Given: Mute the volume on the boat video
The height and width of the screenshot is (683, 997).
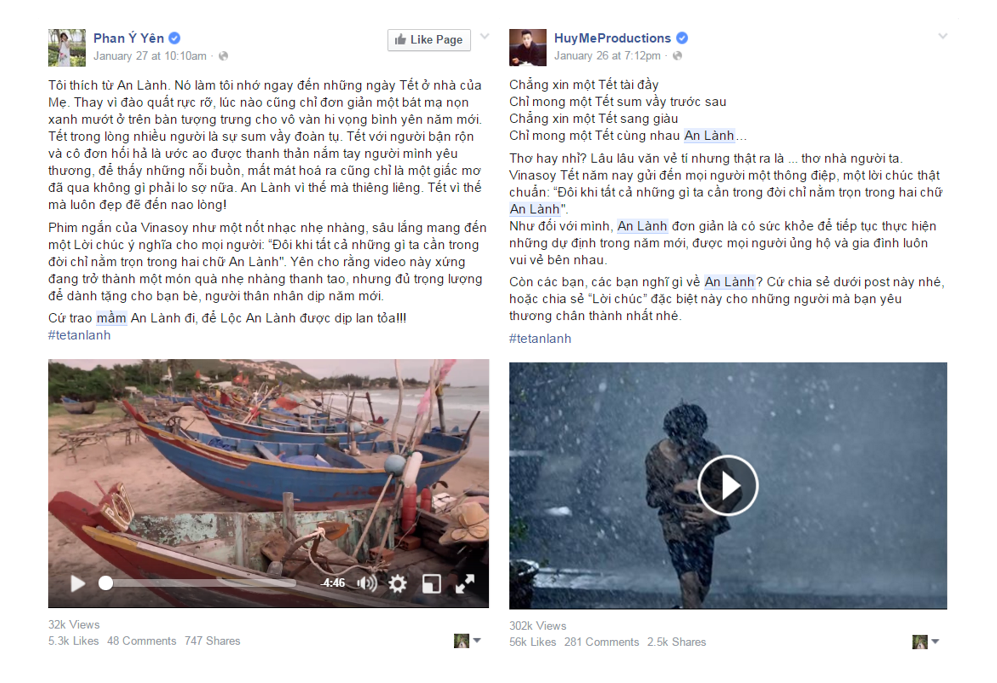Looking at the screenshot, I should 366,583.
